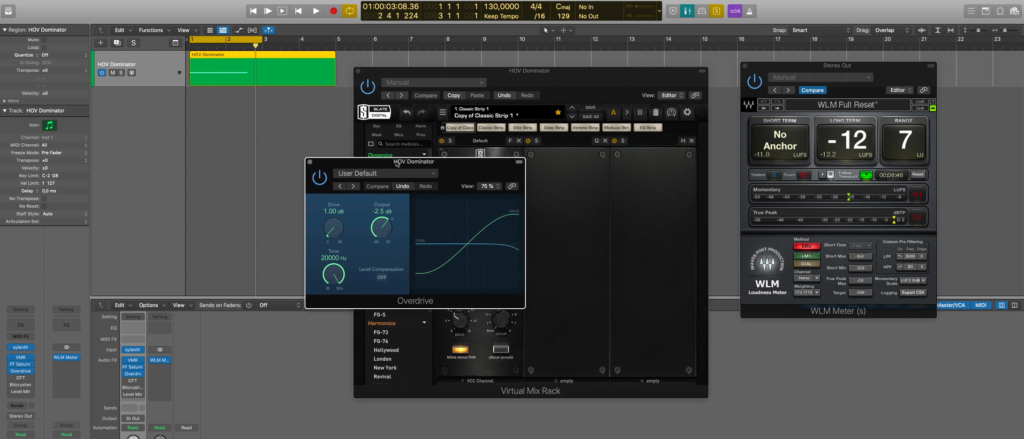Click Compare in Virtual Mix Rack header
The height and width of the screenshot is (439, 1024).
(x=426, y=95)
